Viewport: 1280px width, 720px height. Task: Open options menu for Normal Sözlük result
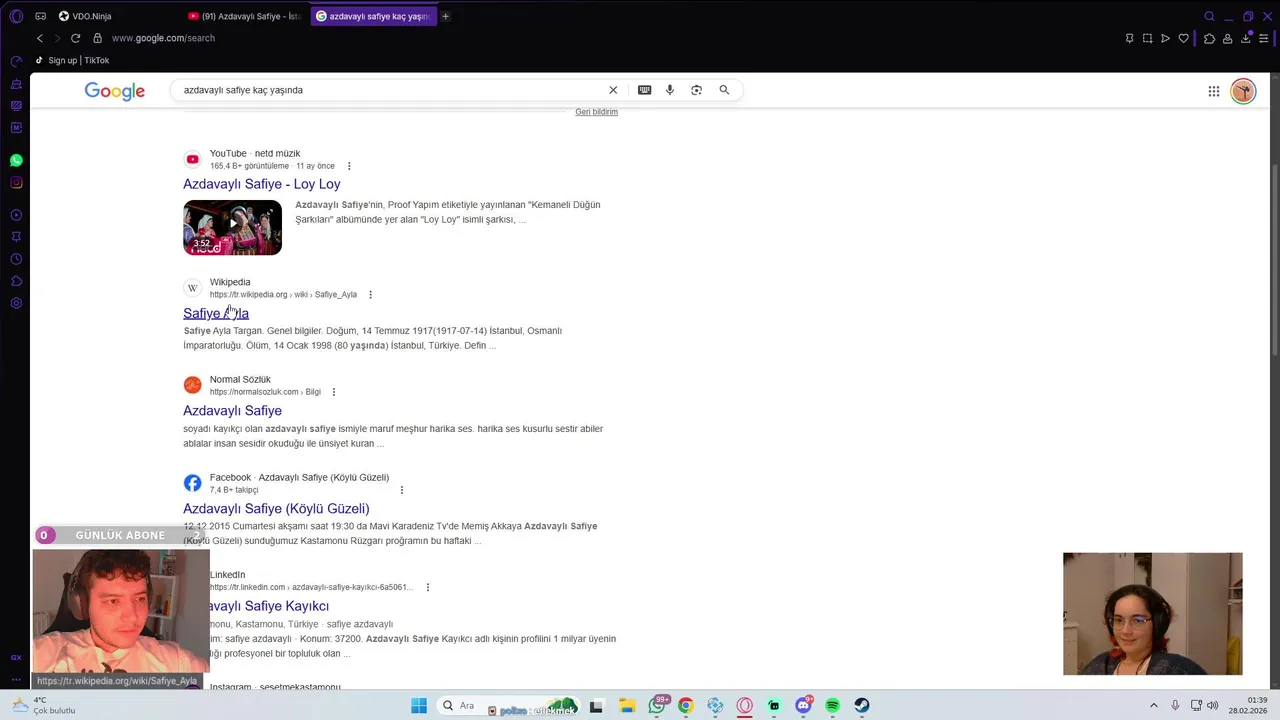(x=334, y=392)
